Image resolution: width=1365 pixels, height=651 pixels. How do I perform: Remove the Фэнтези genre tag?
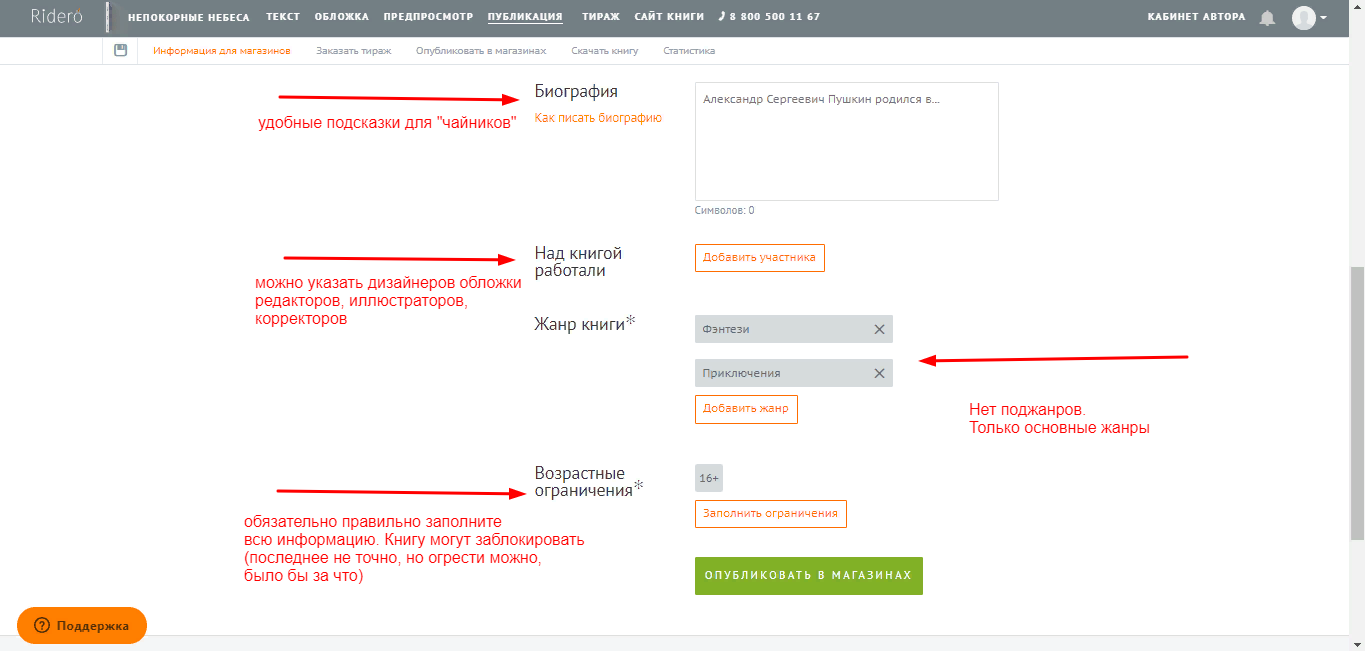(x=879, y=329)
